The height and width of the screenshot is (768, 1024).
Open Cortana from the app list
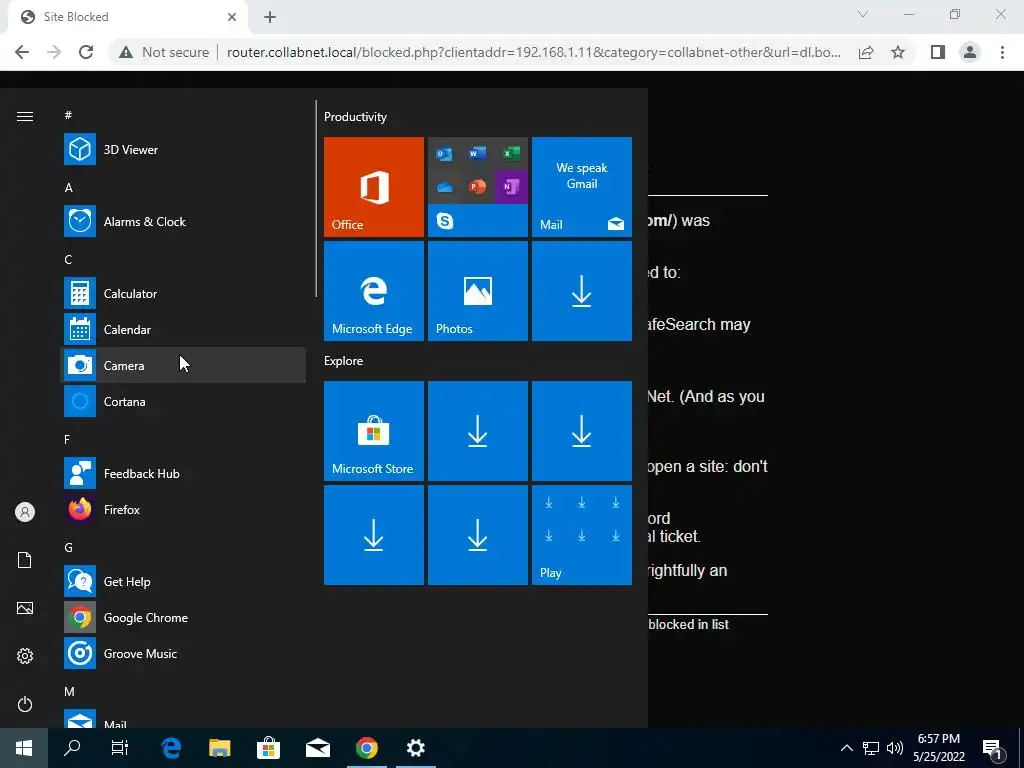[x=183, y=401]
